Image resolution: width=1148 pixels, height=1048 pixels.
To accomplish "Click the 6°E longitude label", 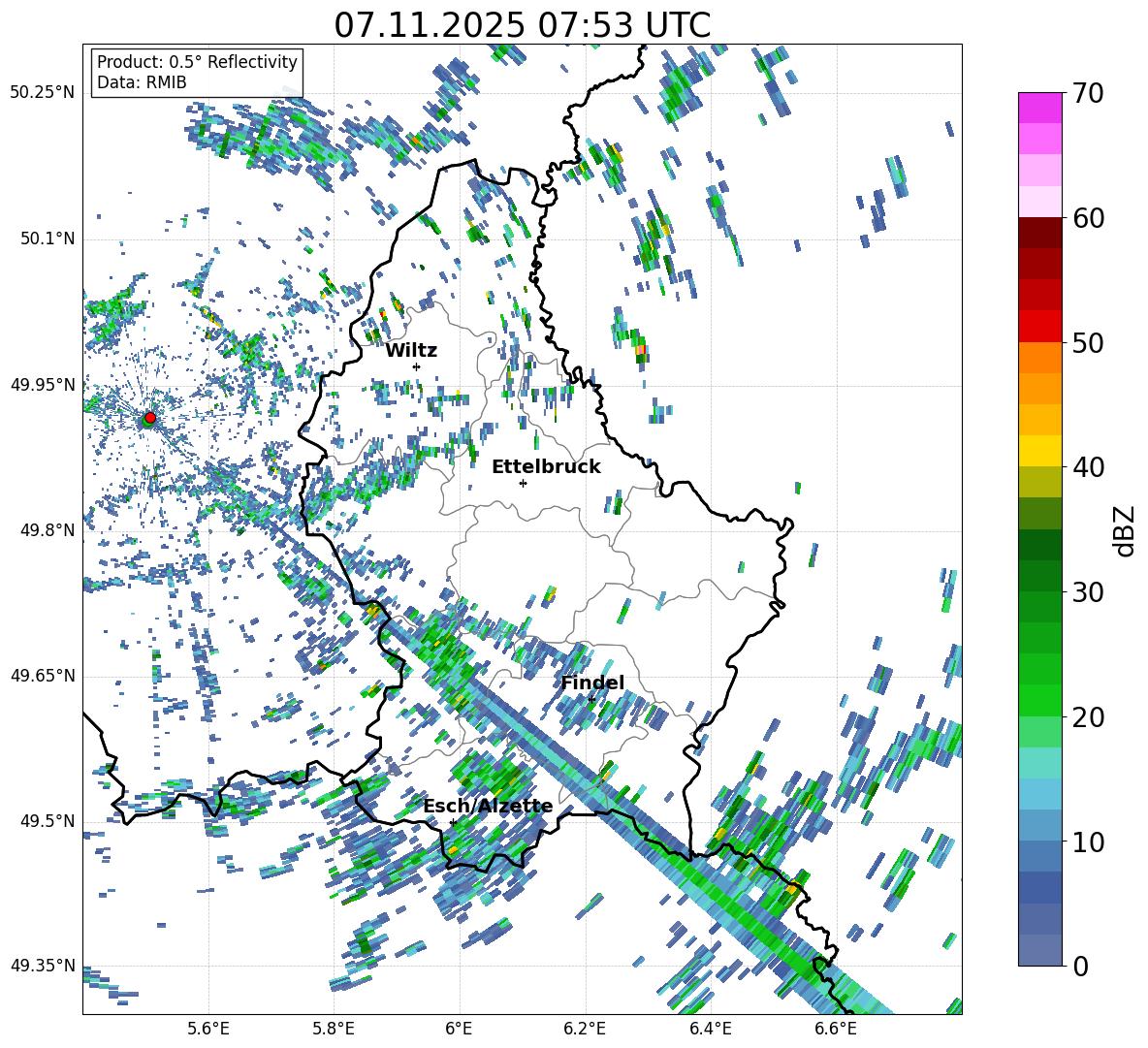I will coord(459,1029).
